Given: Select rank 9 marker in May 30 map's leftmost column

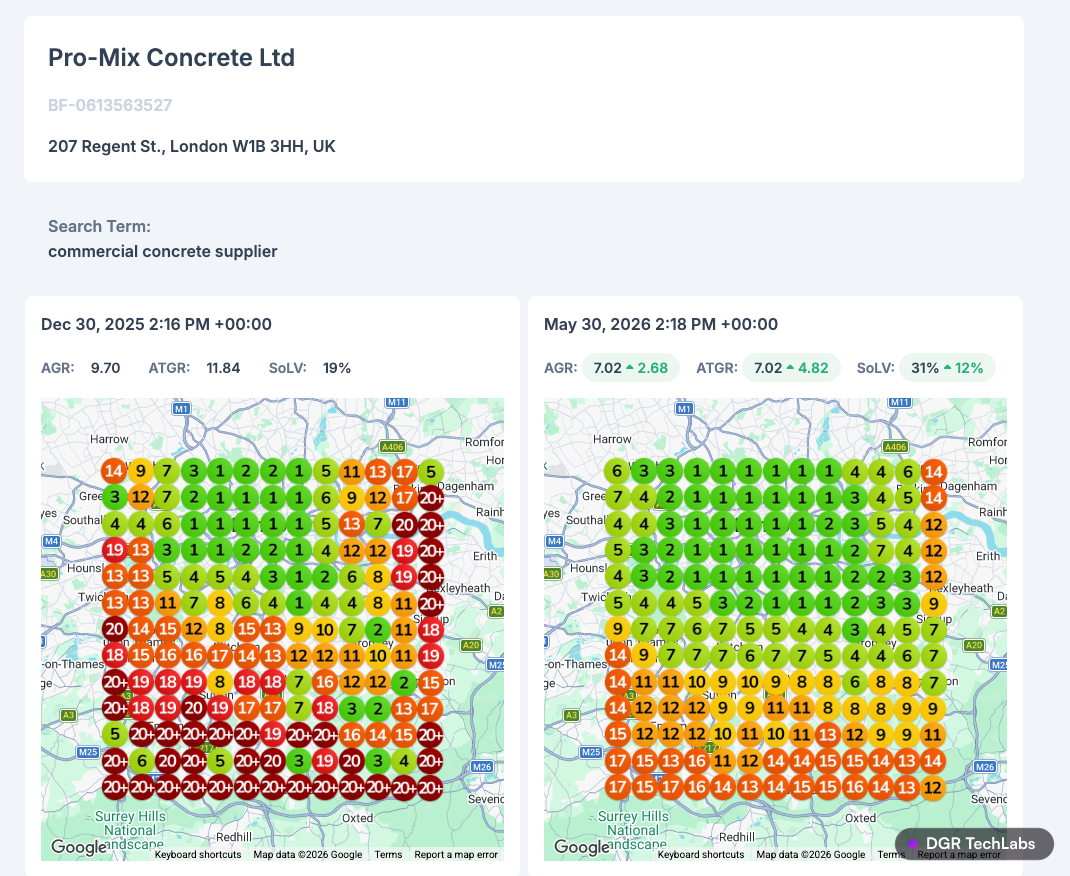Looking at the screenshot, I should 618,629.
